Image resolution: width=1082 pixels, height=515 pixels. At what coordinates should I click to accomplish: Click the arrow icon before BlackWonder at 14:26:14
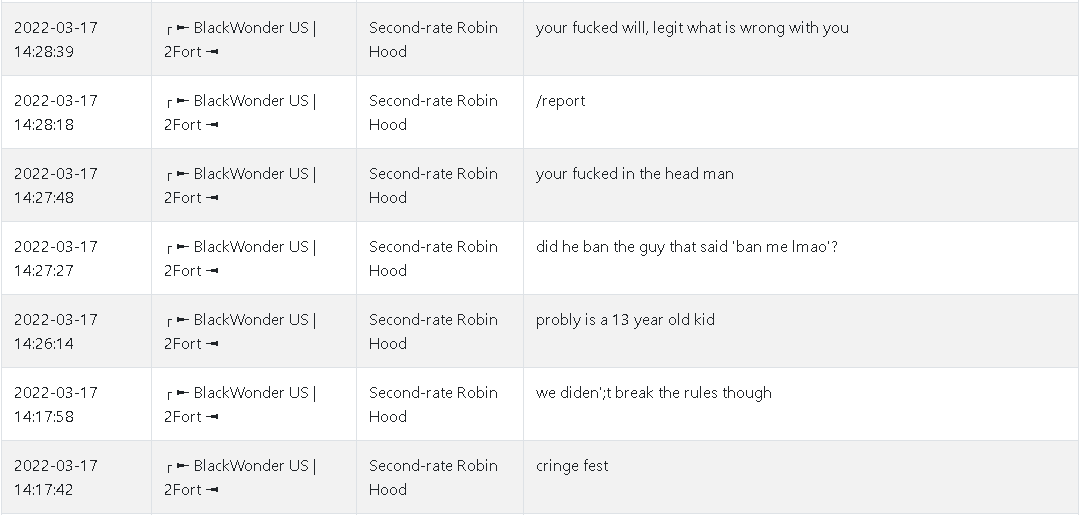tap(183, 320)
